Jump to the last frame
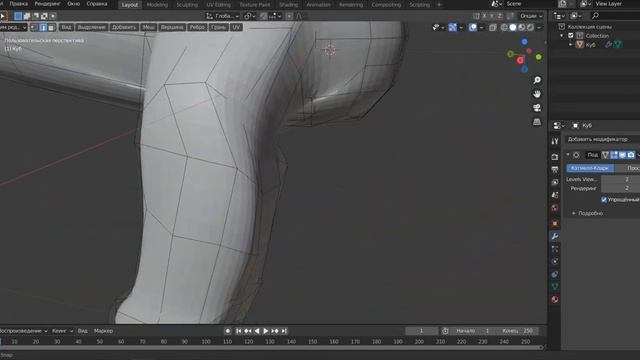This screenshot has height=360, width=640. 284,331
